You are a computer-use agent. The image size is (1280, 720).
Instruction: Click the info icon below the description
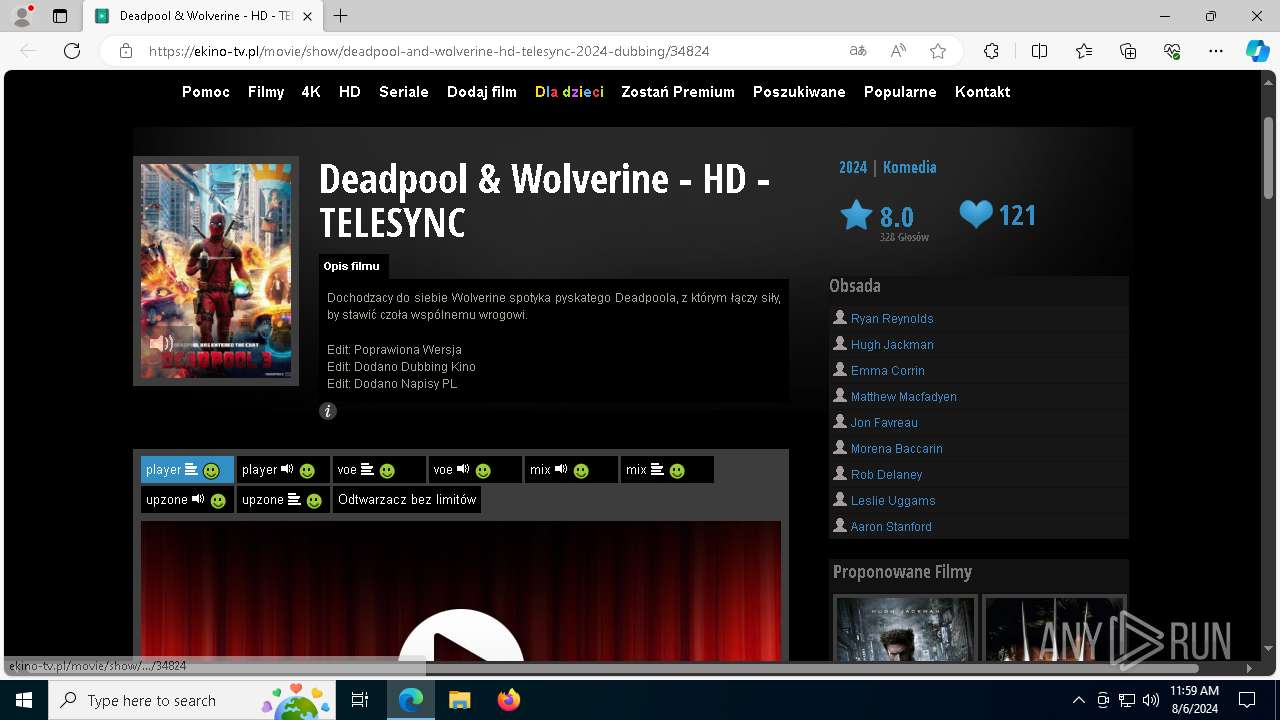327,411
